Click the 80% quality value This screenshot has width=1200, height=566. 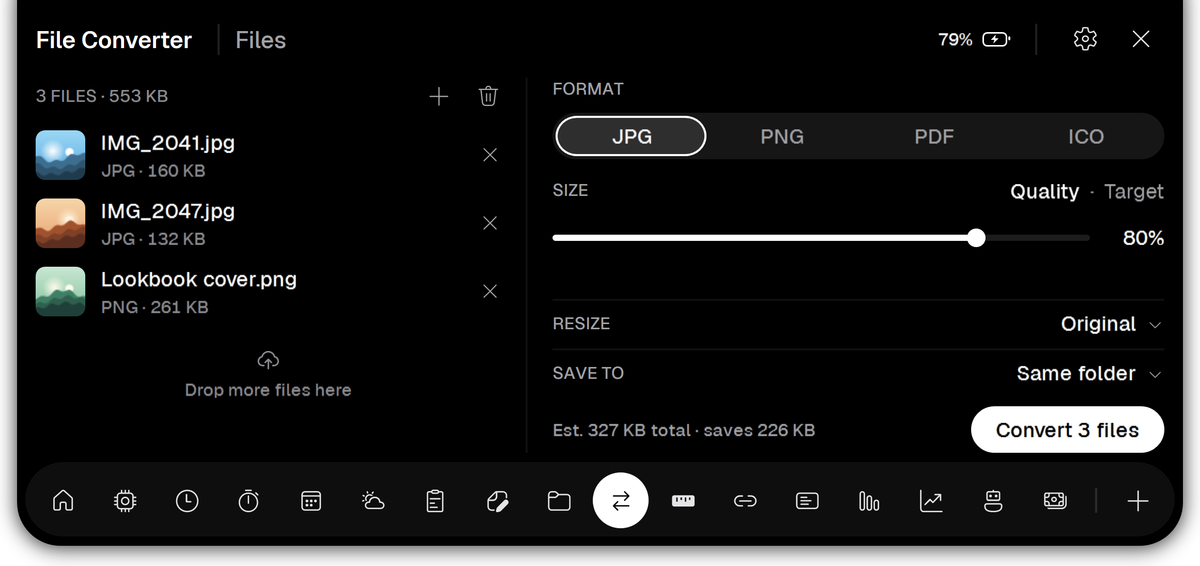[1143, 238]
